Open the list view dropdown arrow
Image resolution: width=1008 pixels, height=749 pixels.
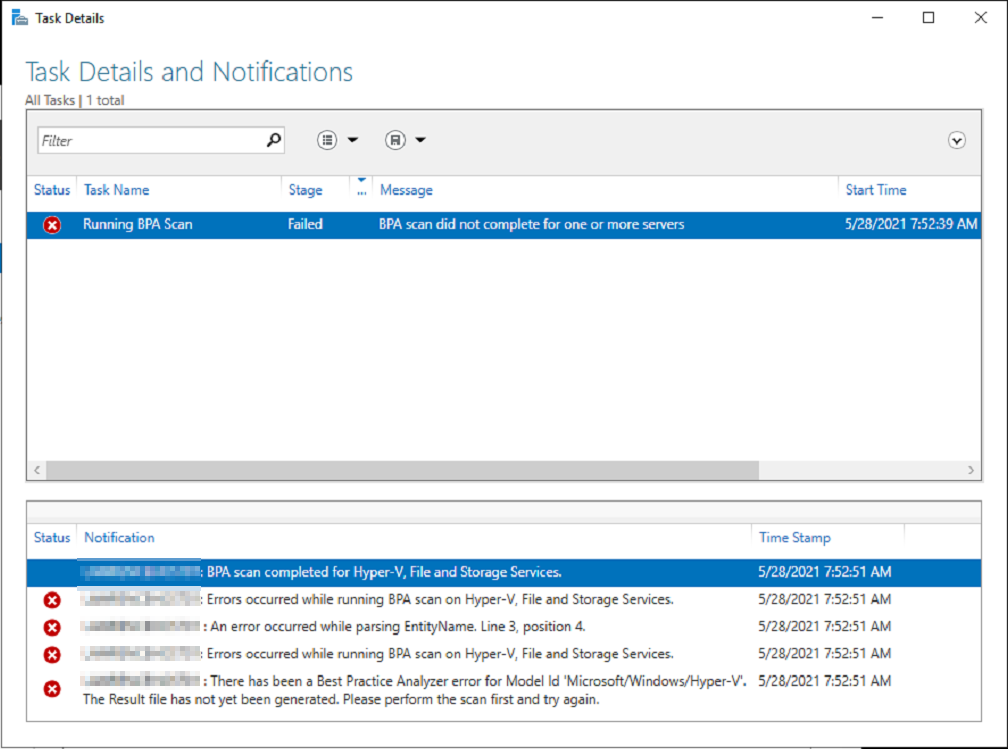point(352,139)
